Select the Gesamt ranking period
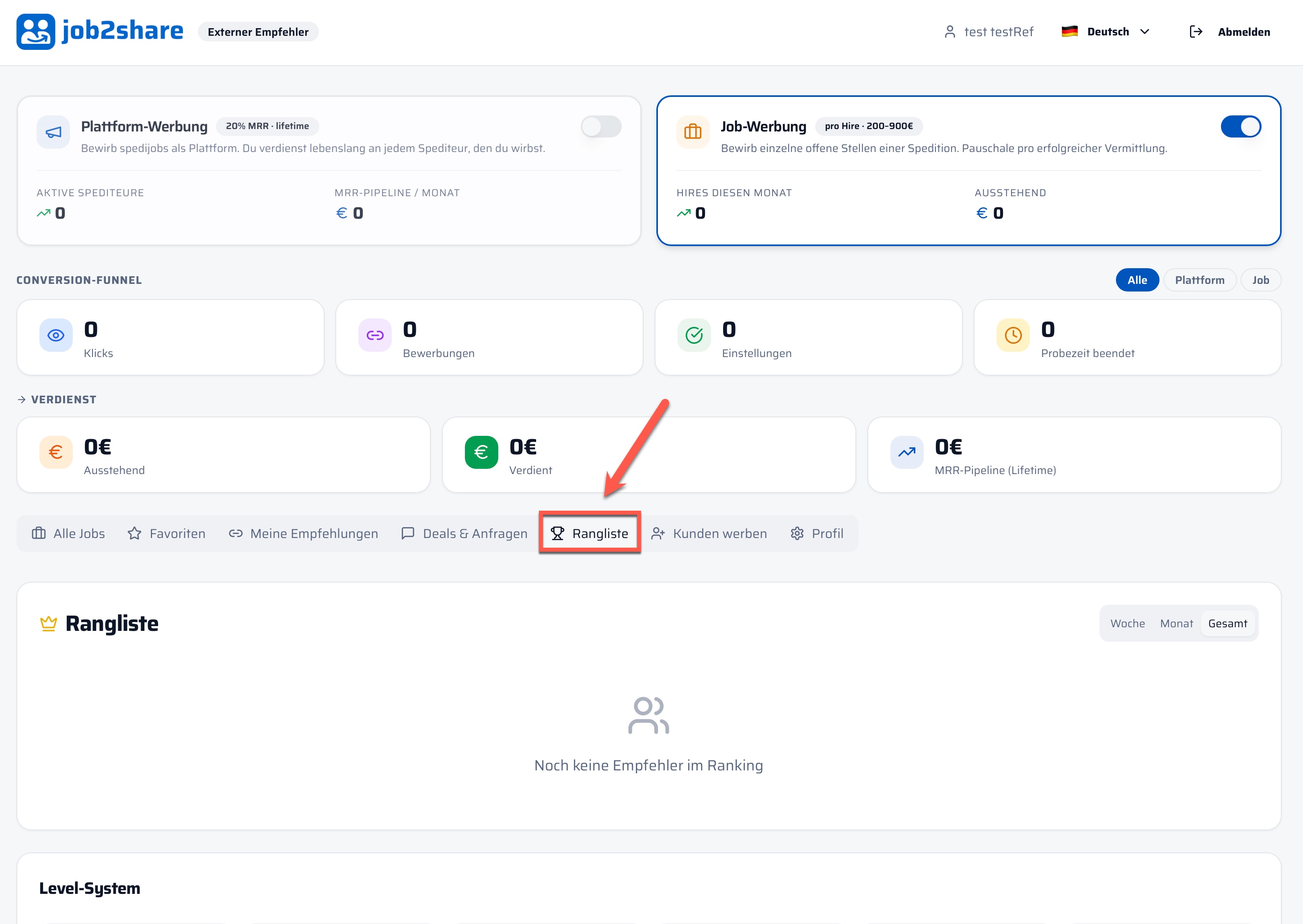 [x=1227, y=624]
